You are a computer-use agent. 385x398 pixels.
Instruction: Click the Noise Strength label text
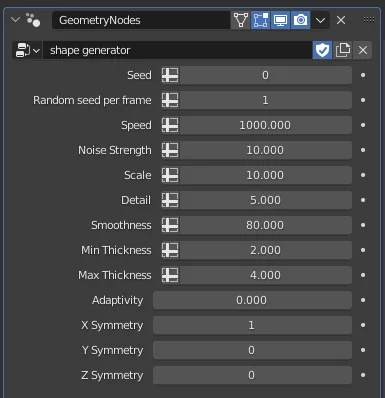coord(115,150)
